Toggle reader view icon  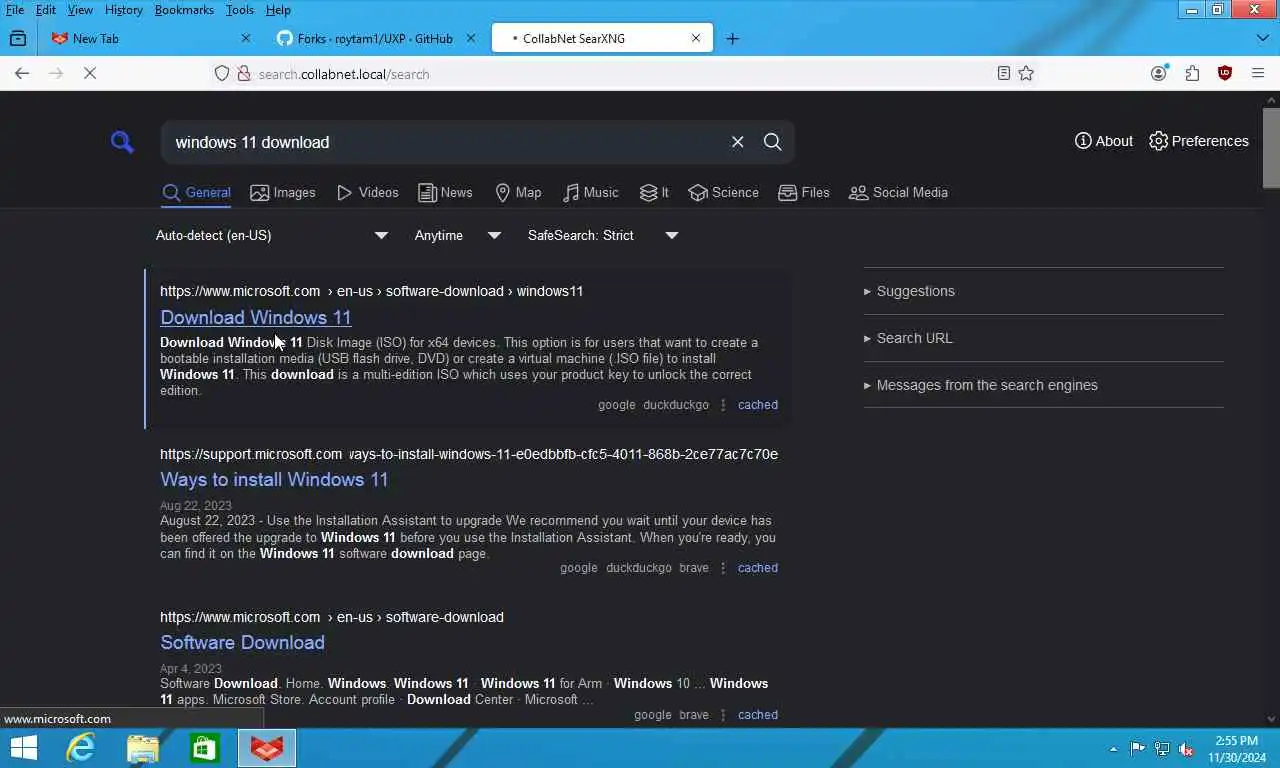coord(1003,73)
